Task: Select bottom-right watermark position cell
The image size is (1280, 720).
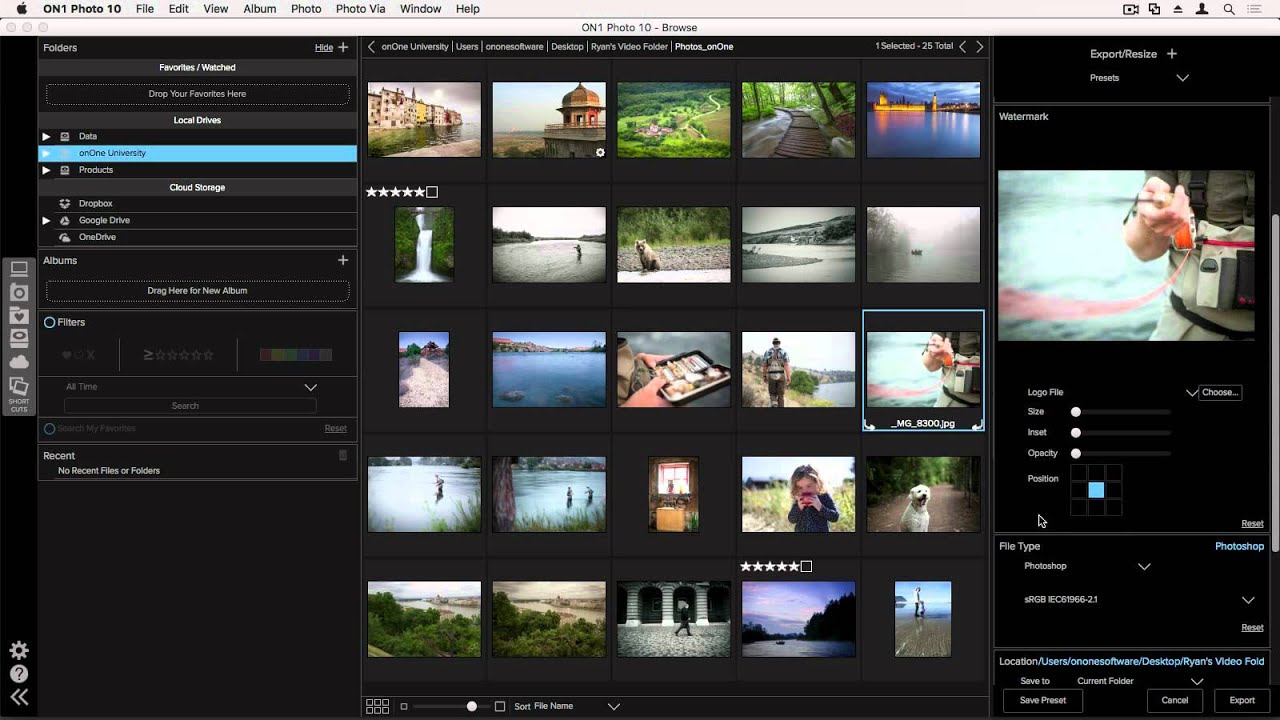Action: [1113, 507]
